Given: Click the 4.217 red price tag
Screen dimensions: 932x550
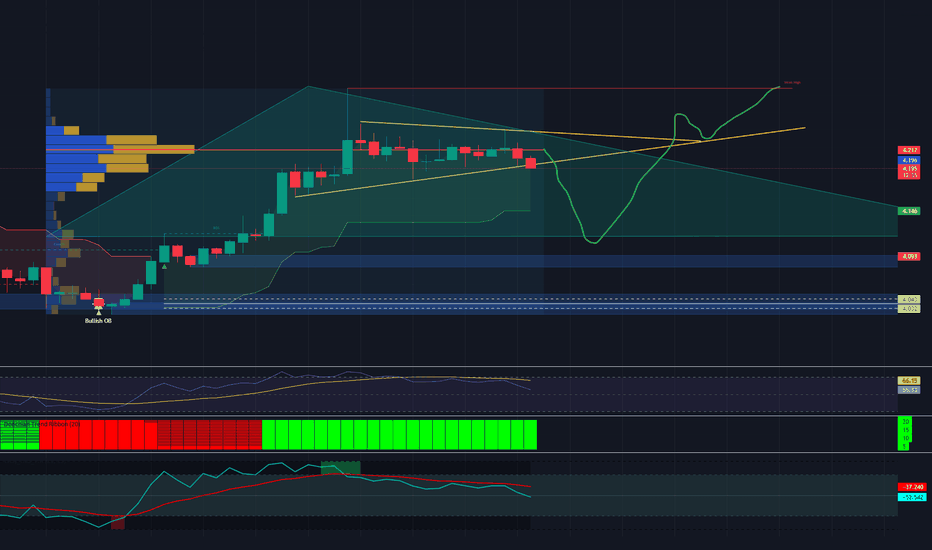Looking at the screenshot, I should (x=908, y=150).
